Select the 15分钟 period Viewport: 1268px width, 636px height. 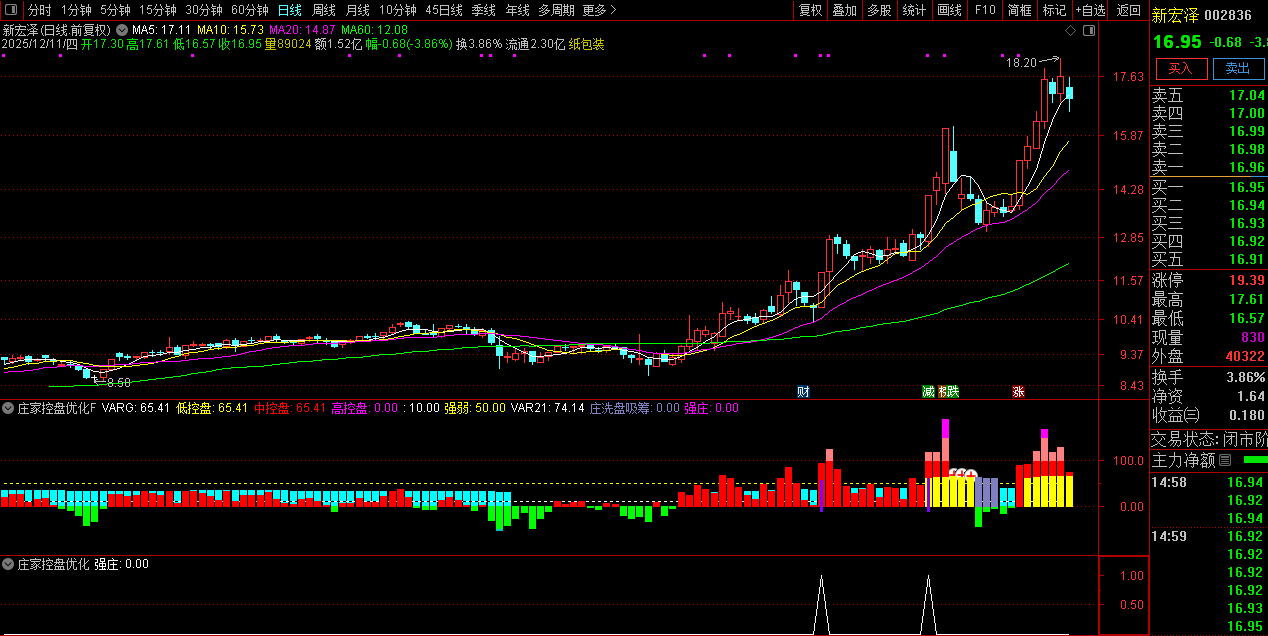click(157, 10)
